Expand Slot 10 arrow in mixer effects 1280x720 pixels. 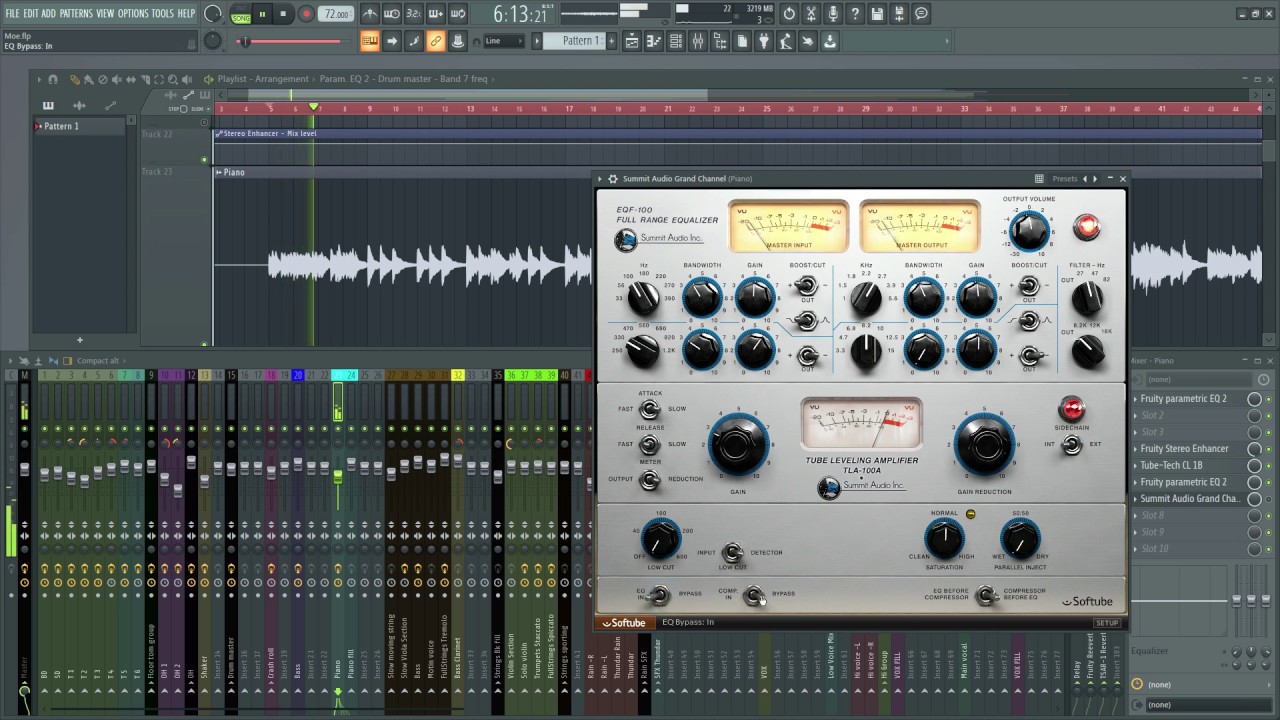click(1135, 548)
